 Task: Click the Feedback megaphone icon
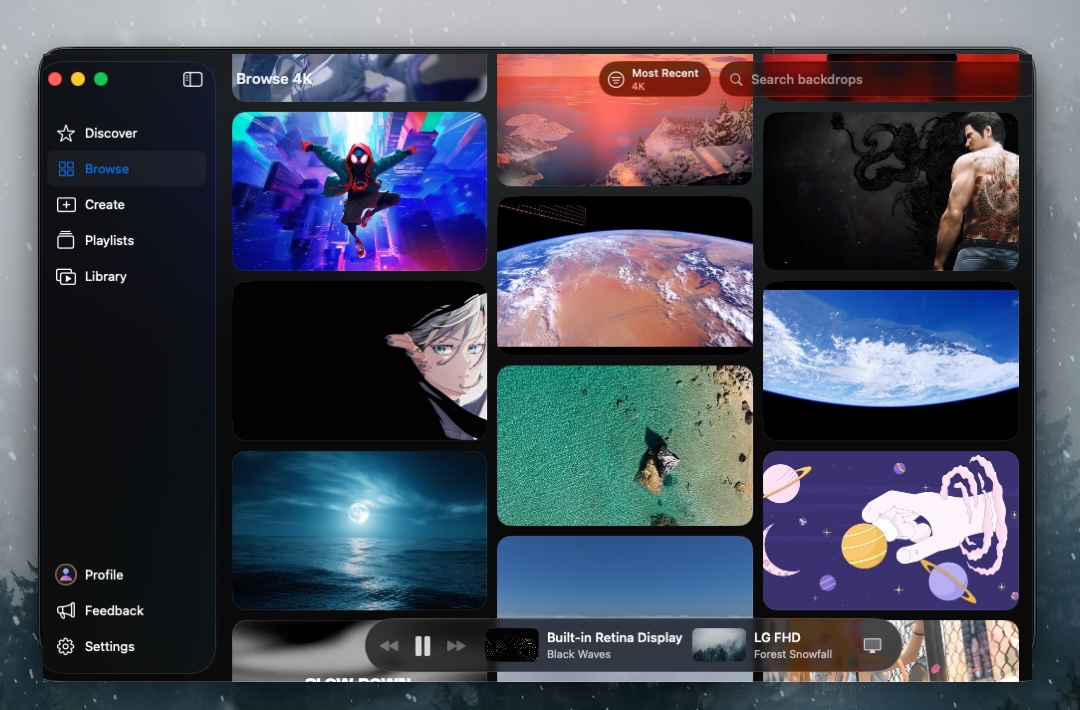pyautogui.click(x=66, y=610)
